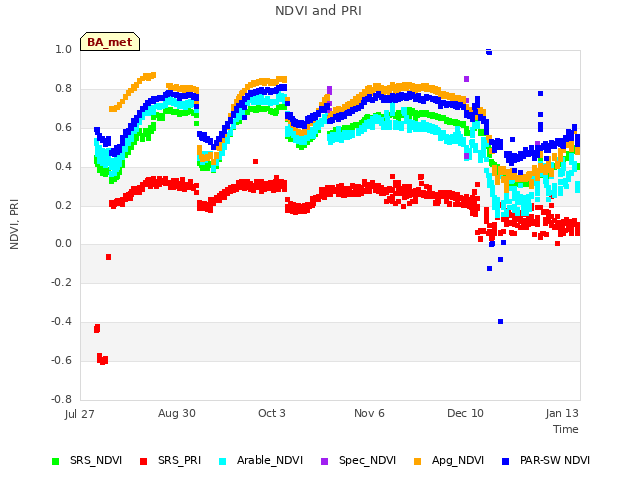Viewport: 640px width, 480px height.
Task: Select the SRS_PRI legend label
Action: point(179,460)
